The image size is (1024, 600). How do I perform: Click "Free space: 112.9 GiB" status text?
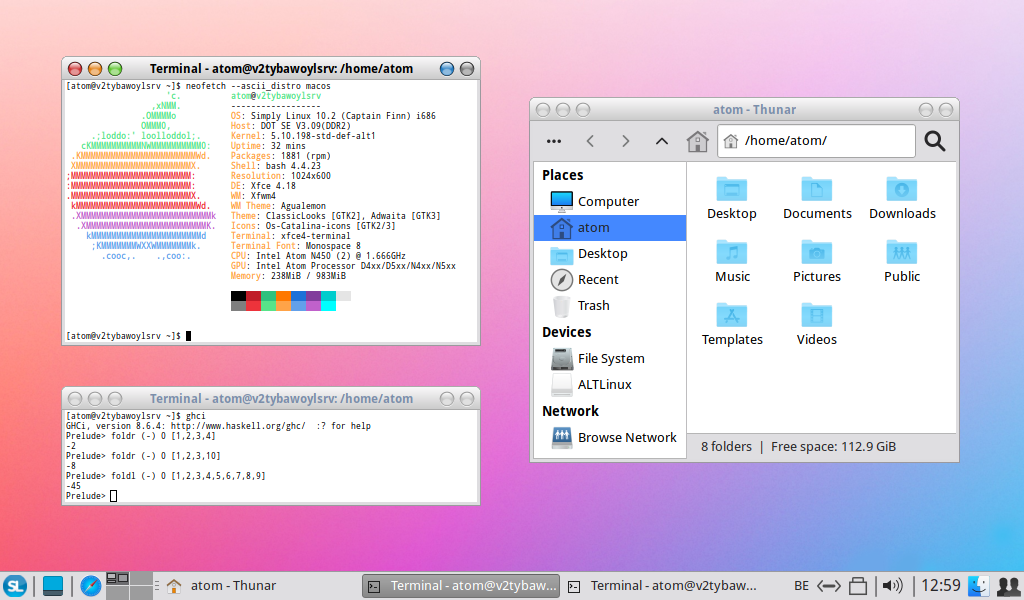[x=833, y=447]
